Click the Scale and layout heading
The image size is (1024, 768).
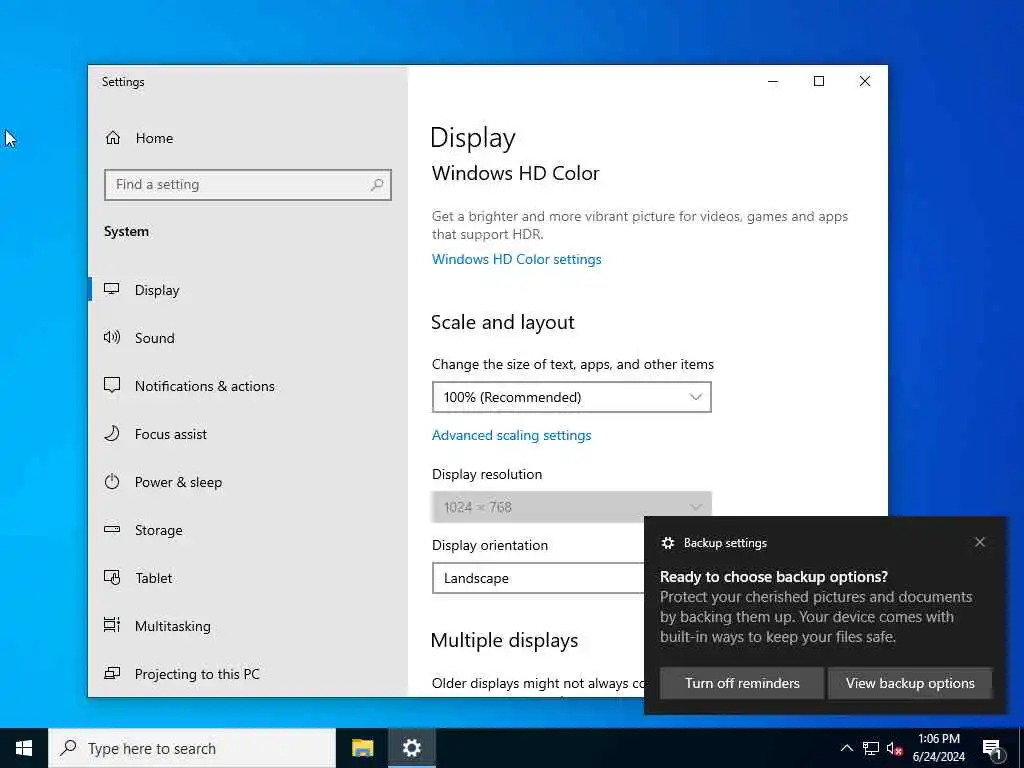pos(503,323)
